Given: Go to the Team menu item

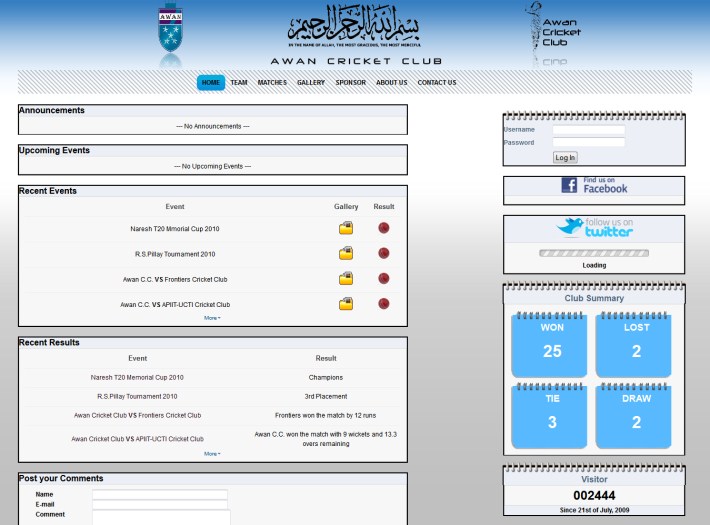Looking at the screenshot, I should 239,83.
